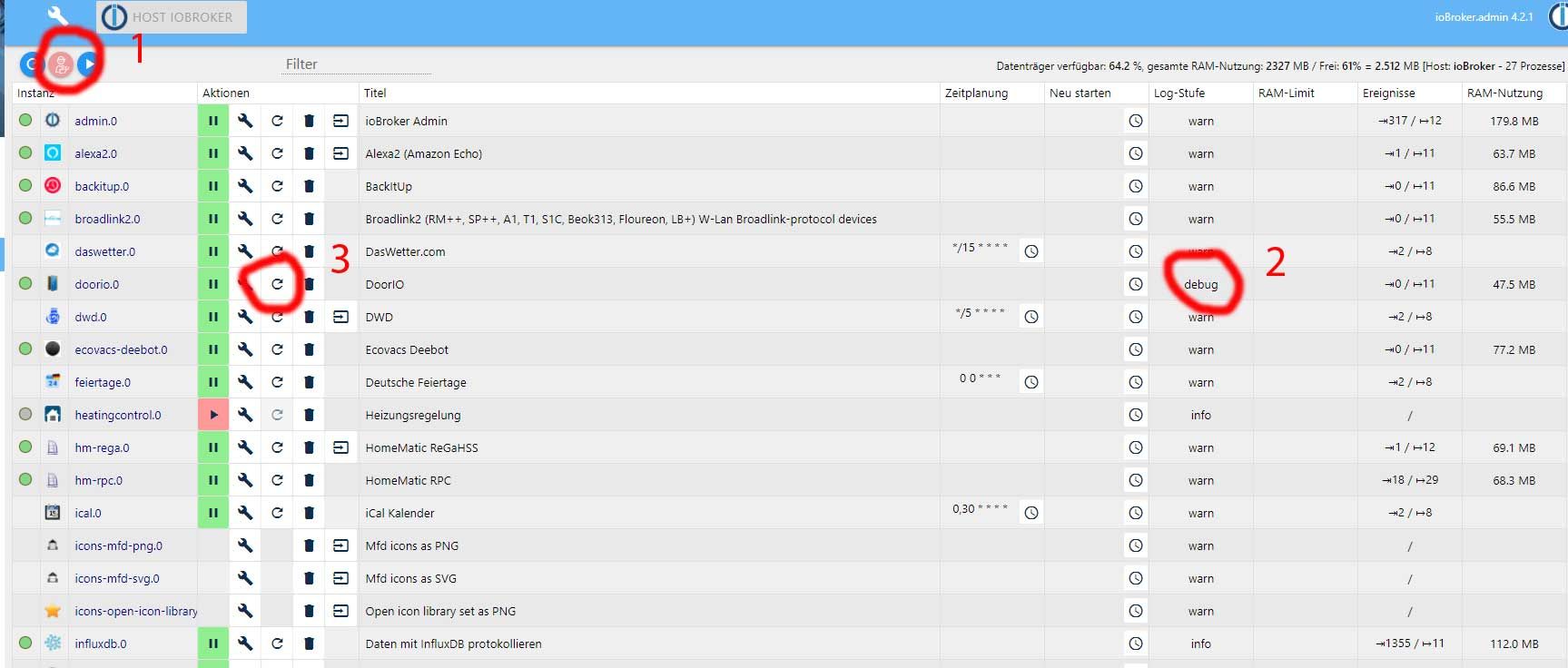This screenshot has width=1568, height=668.
Task: Pause the influxdb.0 instance
Action: point(213,643)
